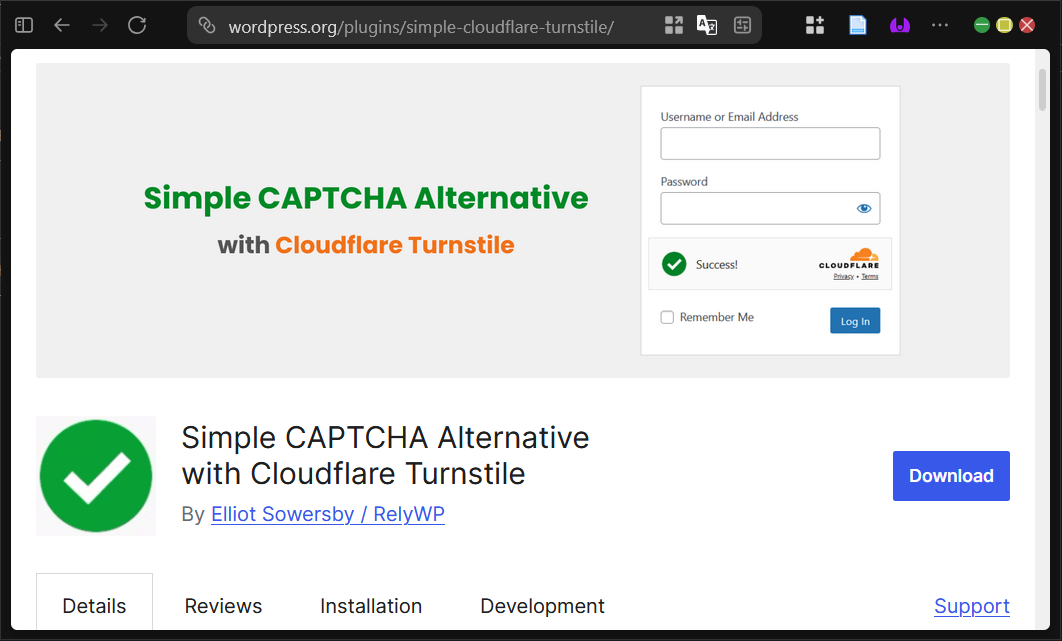This screenshot has width=1062, height=641.
Task: Click the blue document icon in toolbar
Action: point(857,25)
